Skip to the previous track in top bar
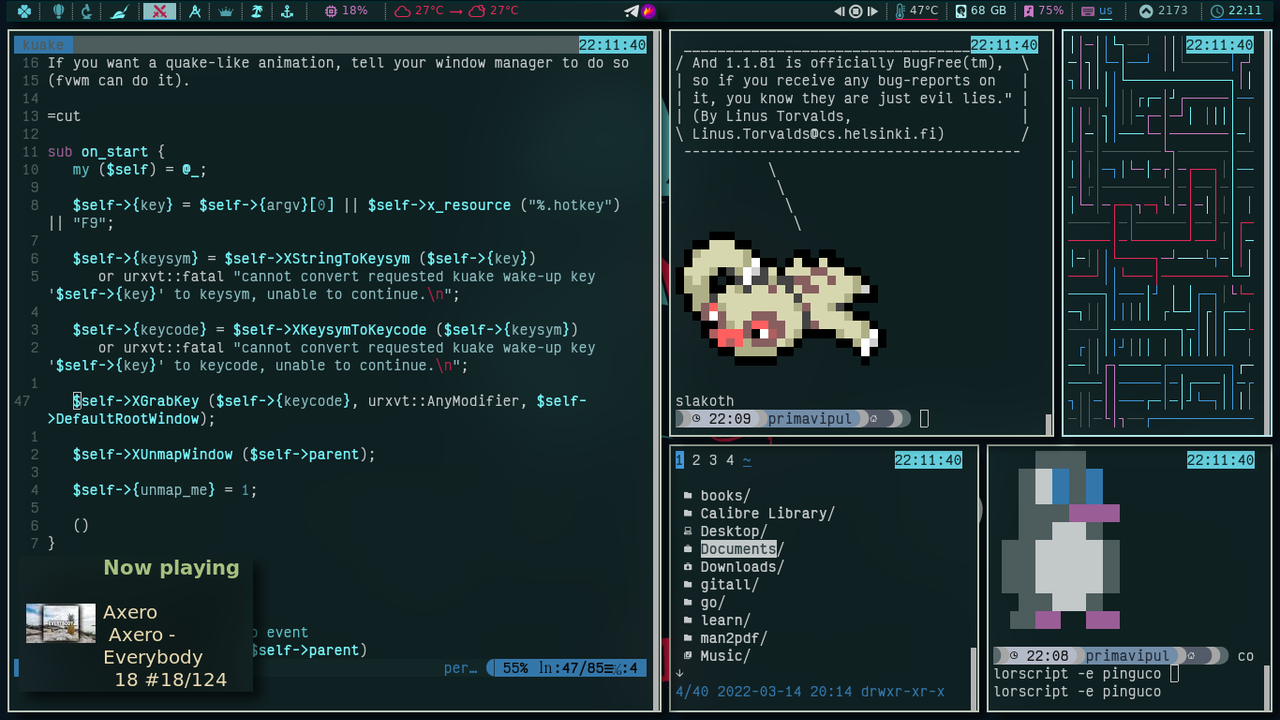1280x720 pixels. (840, 11)
